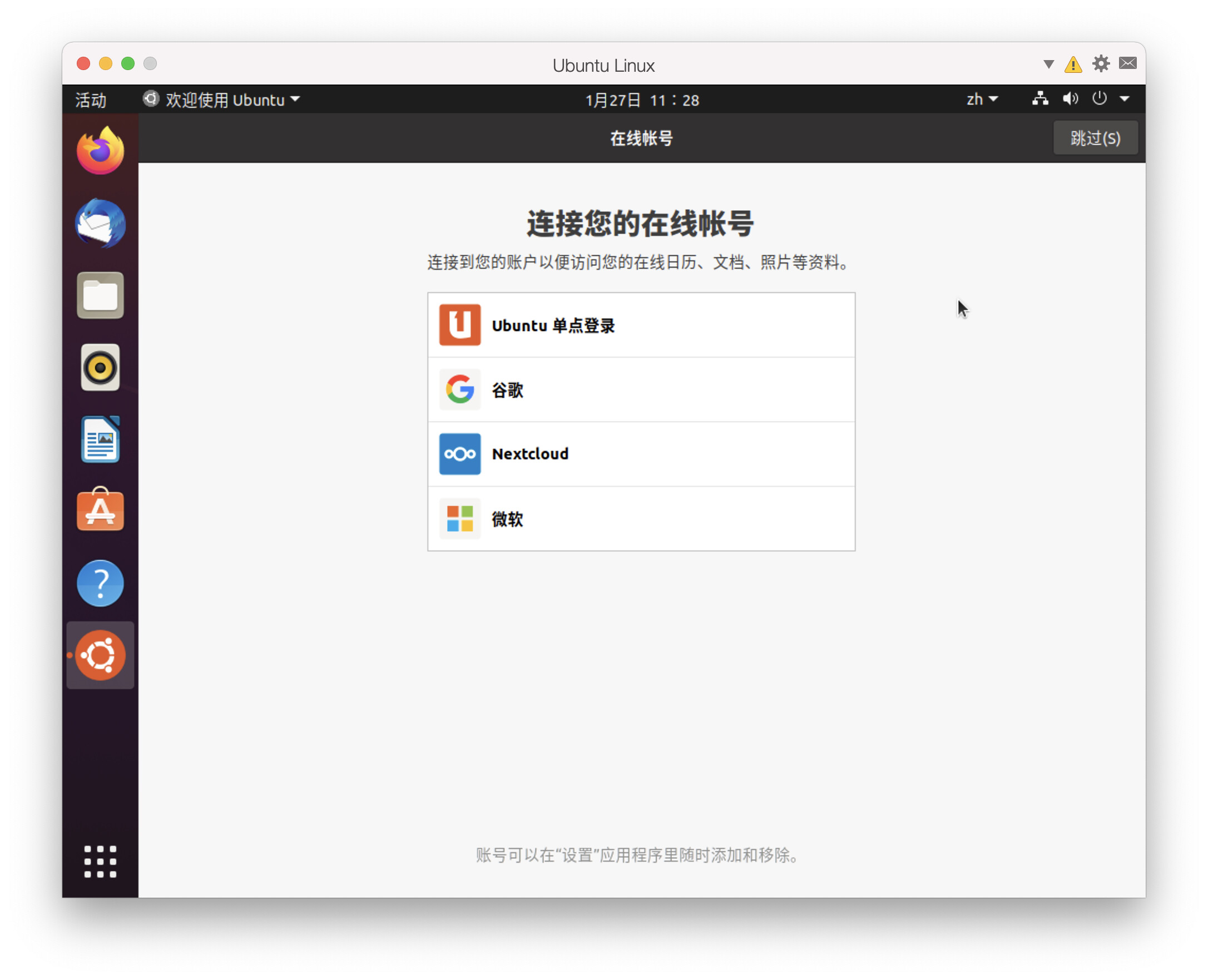Select the 微软 account row

[x=641, y=518]
